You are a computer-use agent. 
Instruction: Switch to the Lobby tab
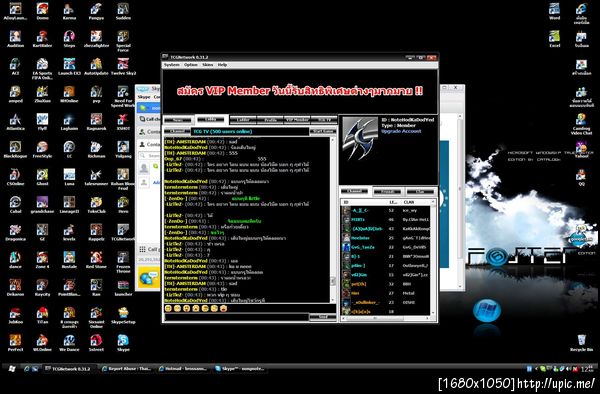point(212,119)
